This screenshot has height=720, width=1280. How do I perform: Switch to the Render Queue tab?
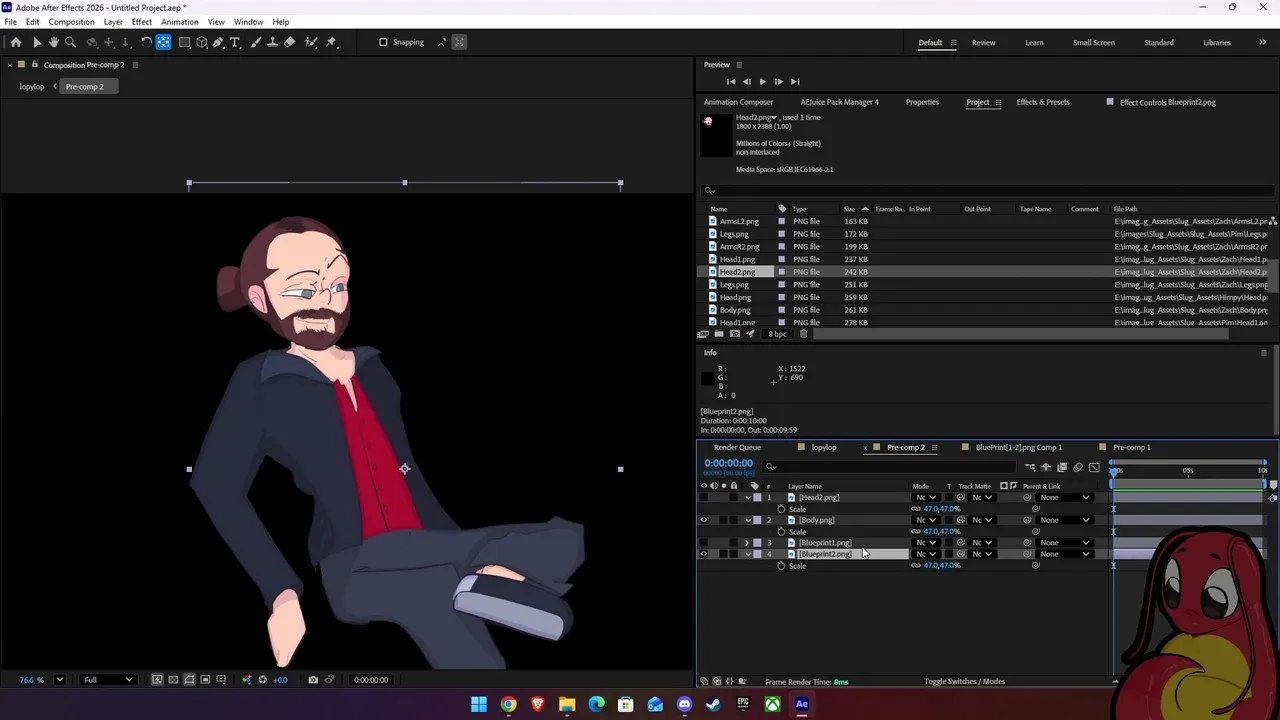tap(737, 447)
